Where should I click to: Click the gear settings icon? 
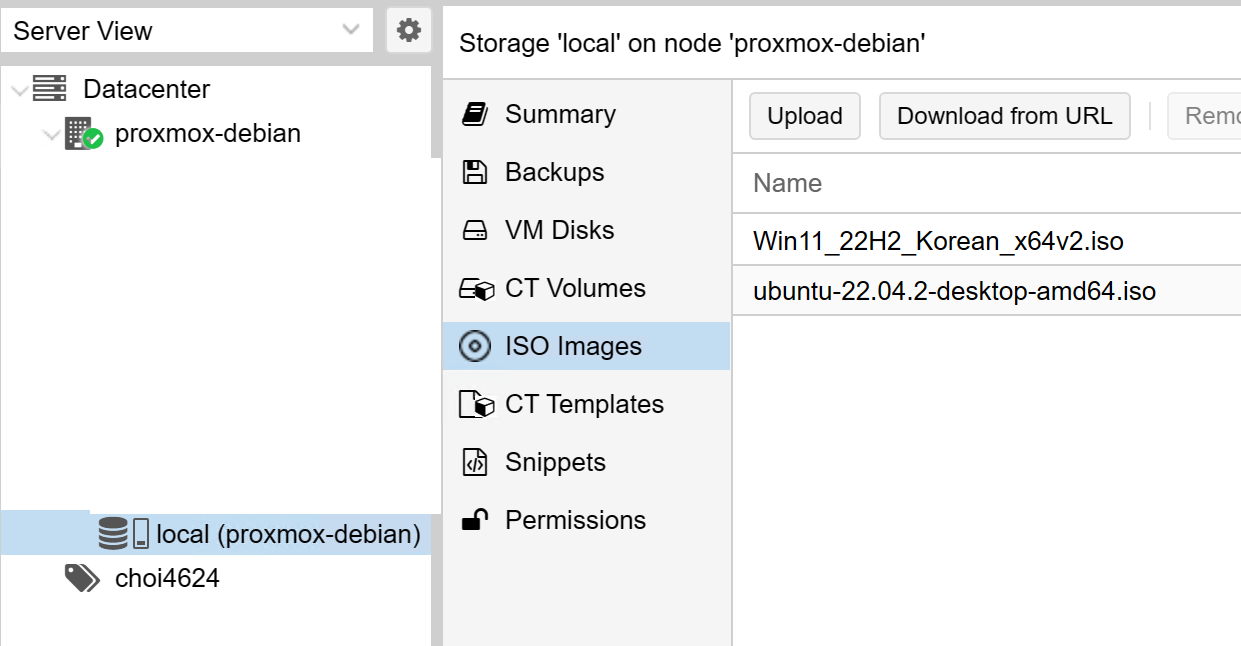pyautogui.click(x=408, y=31)
